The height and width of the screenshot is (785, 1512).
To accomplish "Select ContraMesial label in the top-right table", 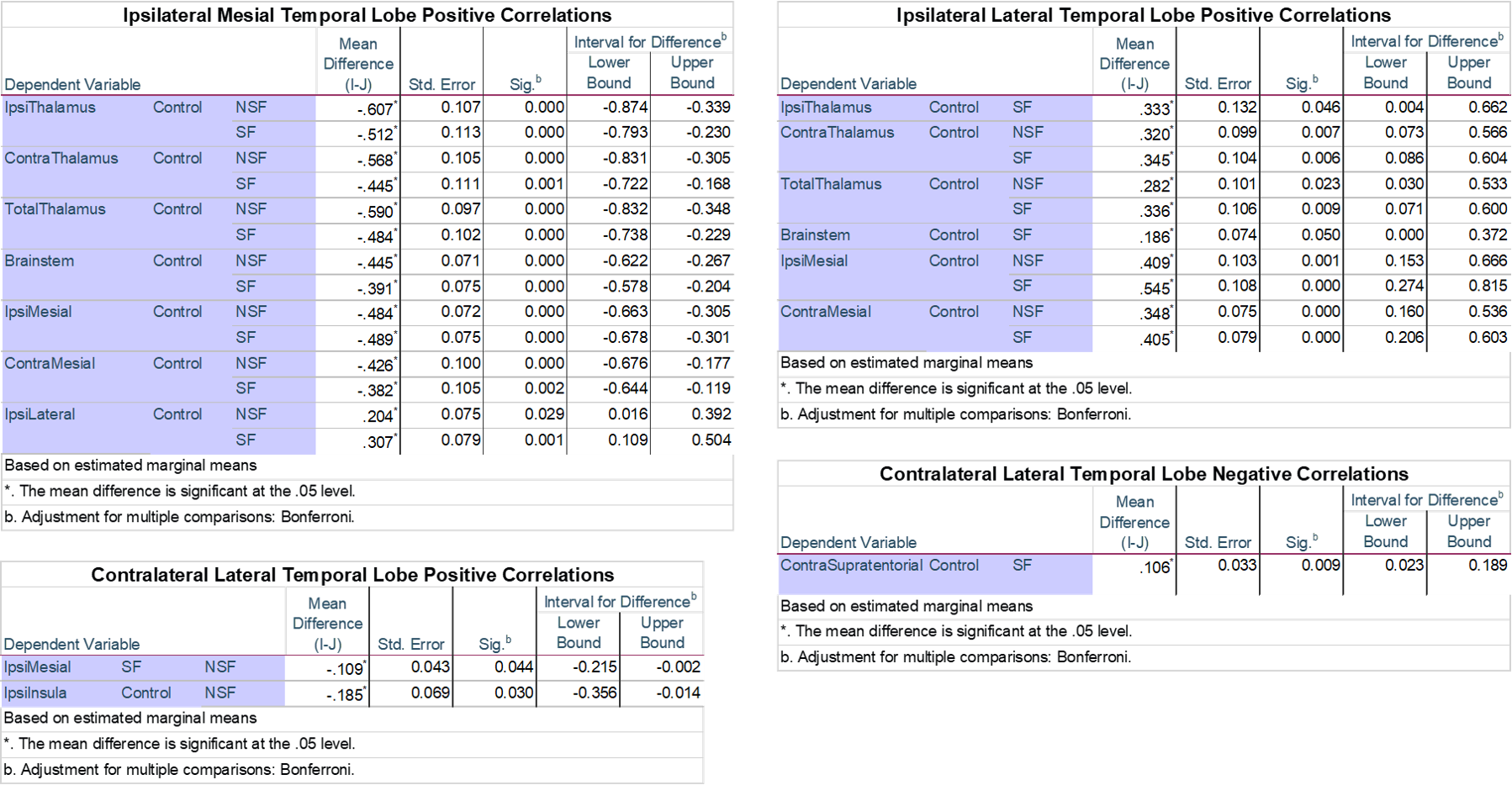I will click(x=825, y=312).
